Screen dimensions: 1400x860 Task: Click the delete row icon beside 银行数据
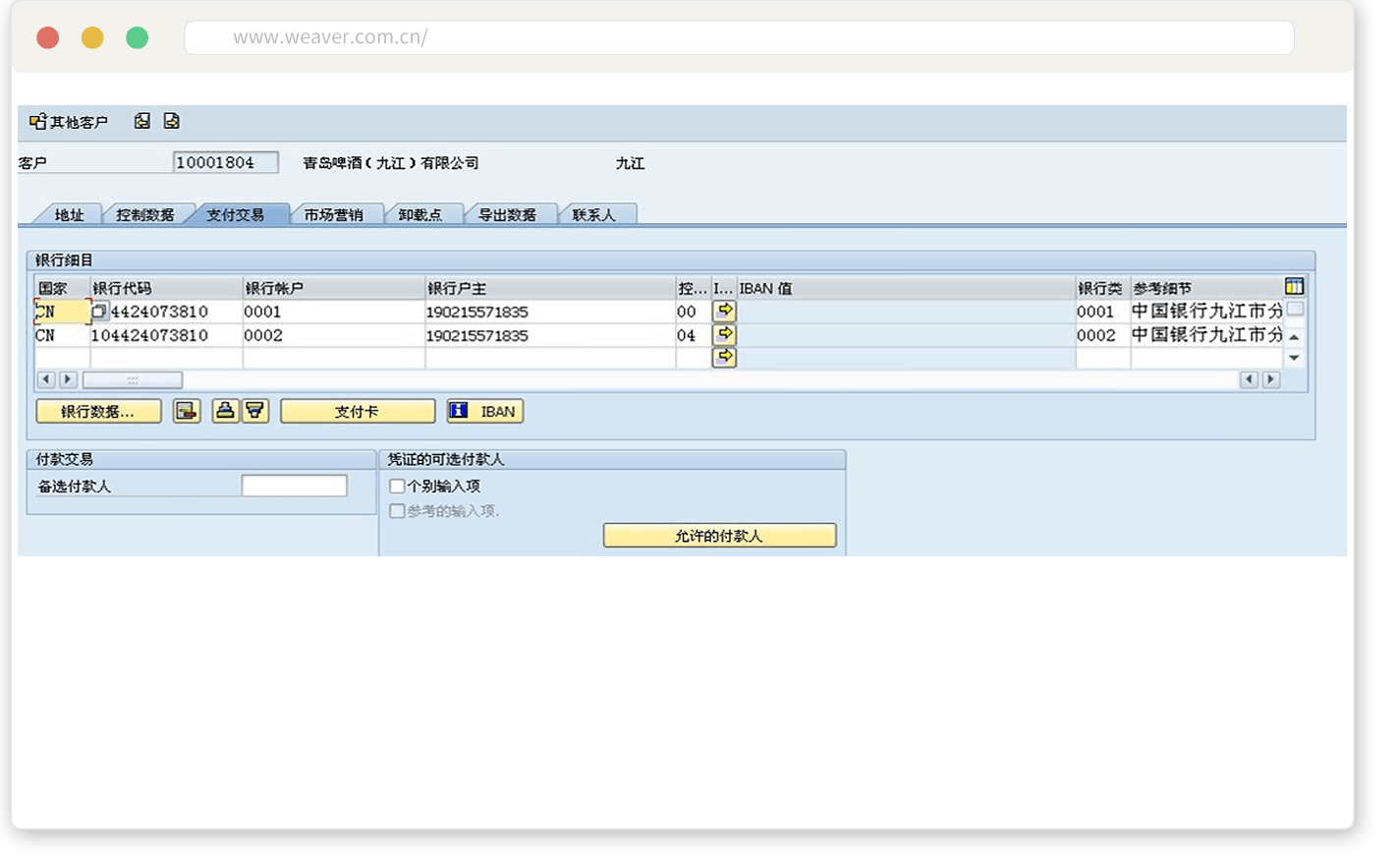[x=187, y=411]
